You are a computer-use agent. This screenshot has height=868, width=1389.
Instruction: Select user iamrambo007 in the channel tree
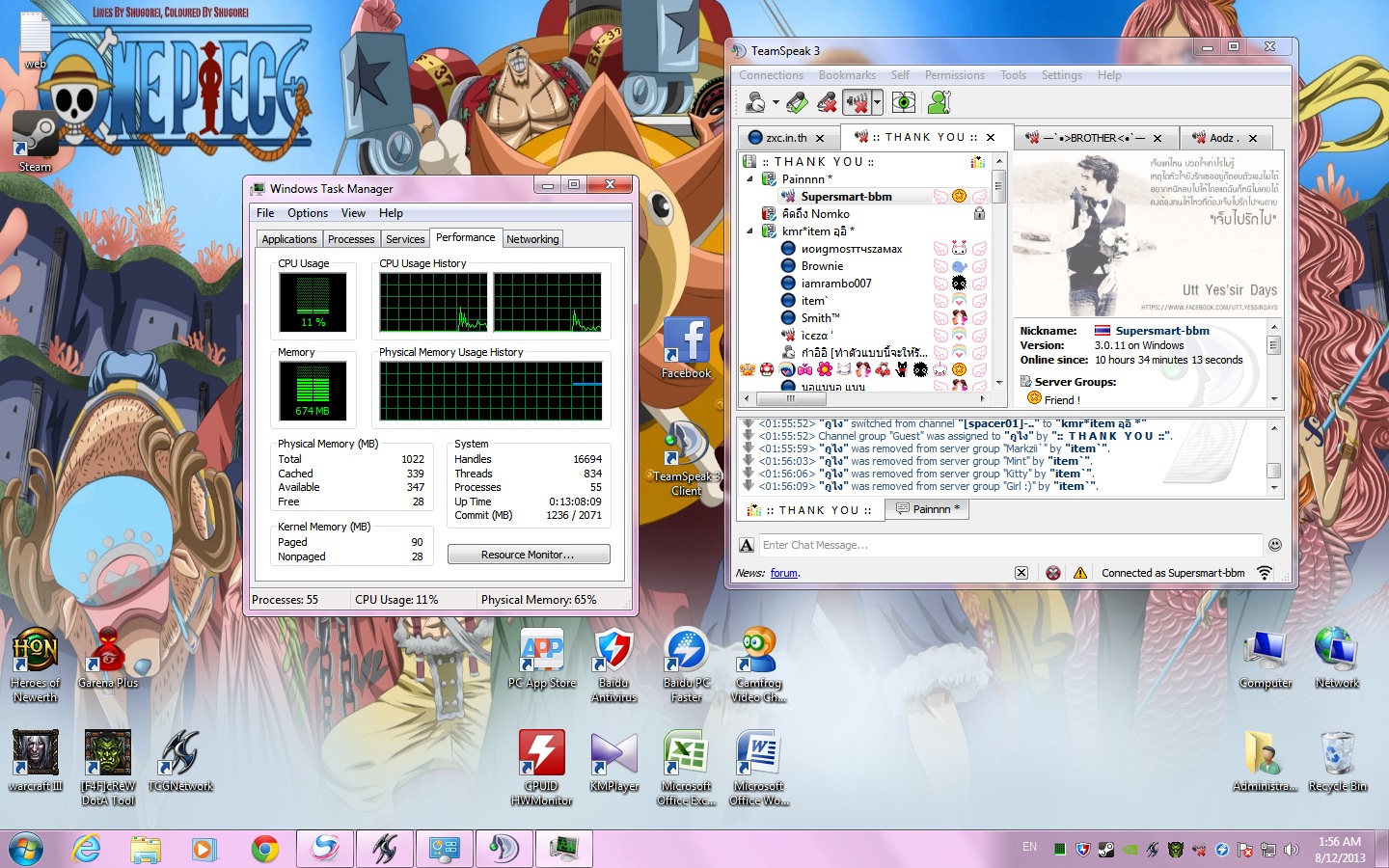835,283
